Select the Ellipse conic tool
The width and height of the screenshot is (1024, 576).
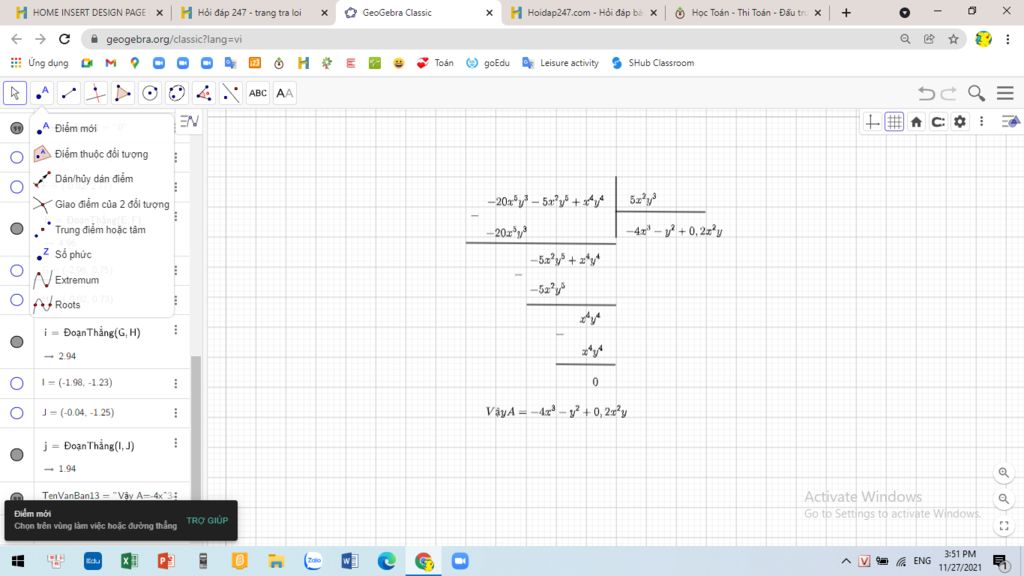pos(177,93)
